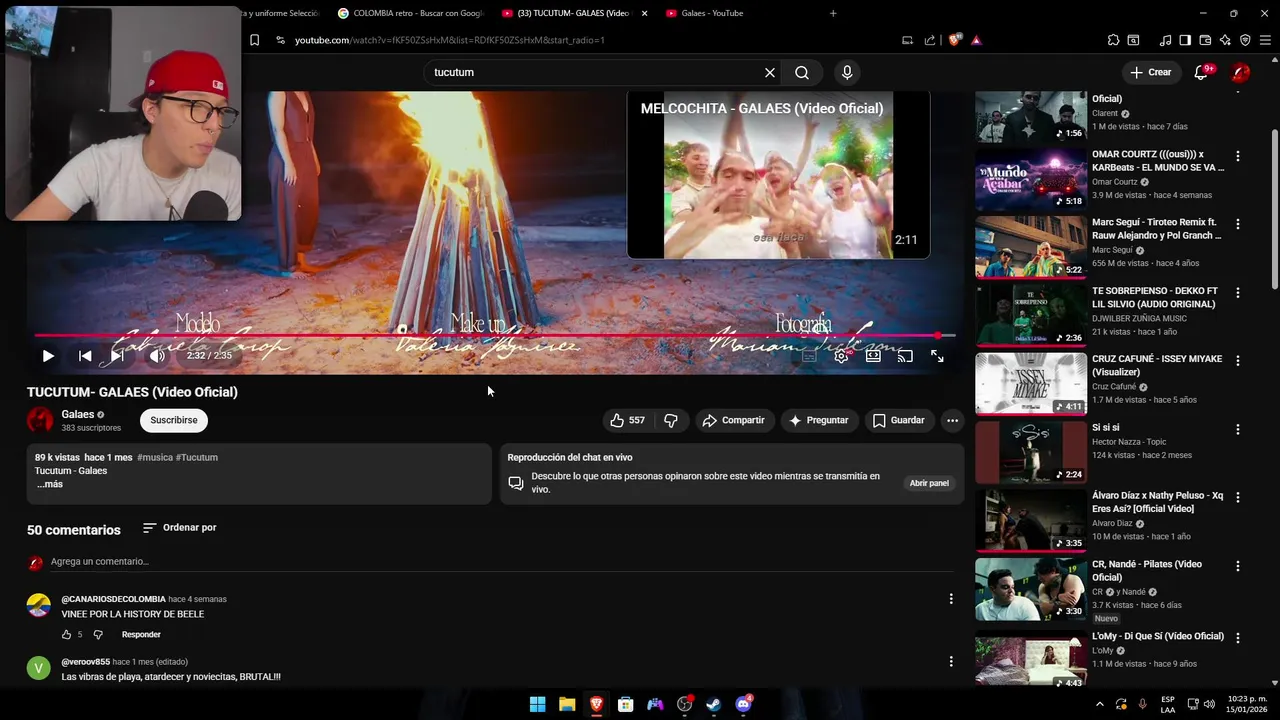Play the TUCUTUM video
The image size is (1280, 720).
click(48, 356)
